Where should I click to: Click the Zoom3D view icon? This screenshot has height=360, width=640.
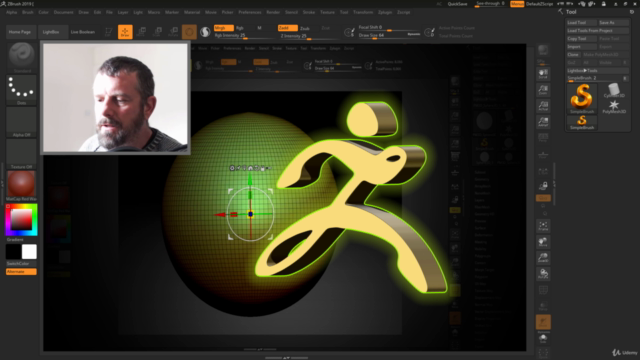pyautogui.click(x=543, y=258)
